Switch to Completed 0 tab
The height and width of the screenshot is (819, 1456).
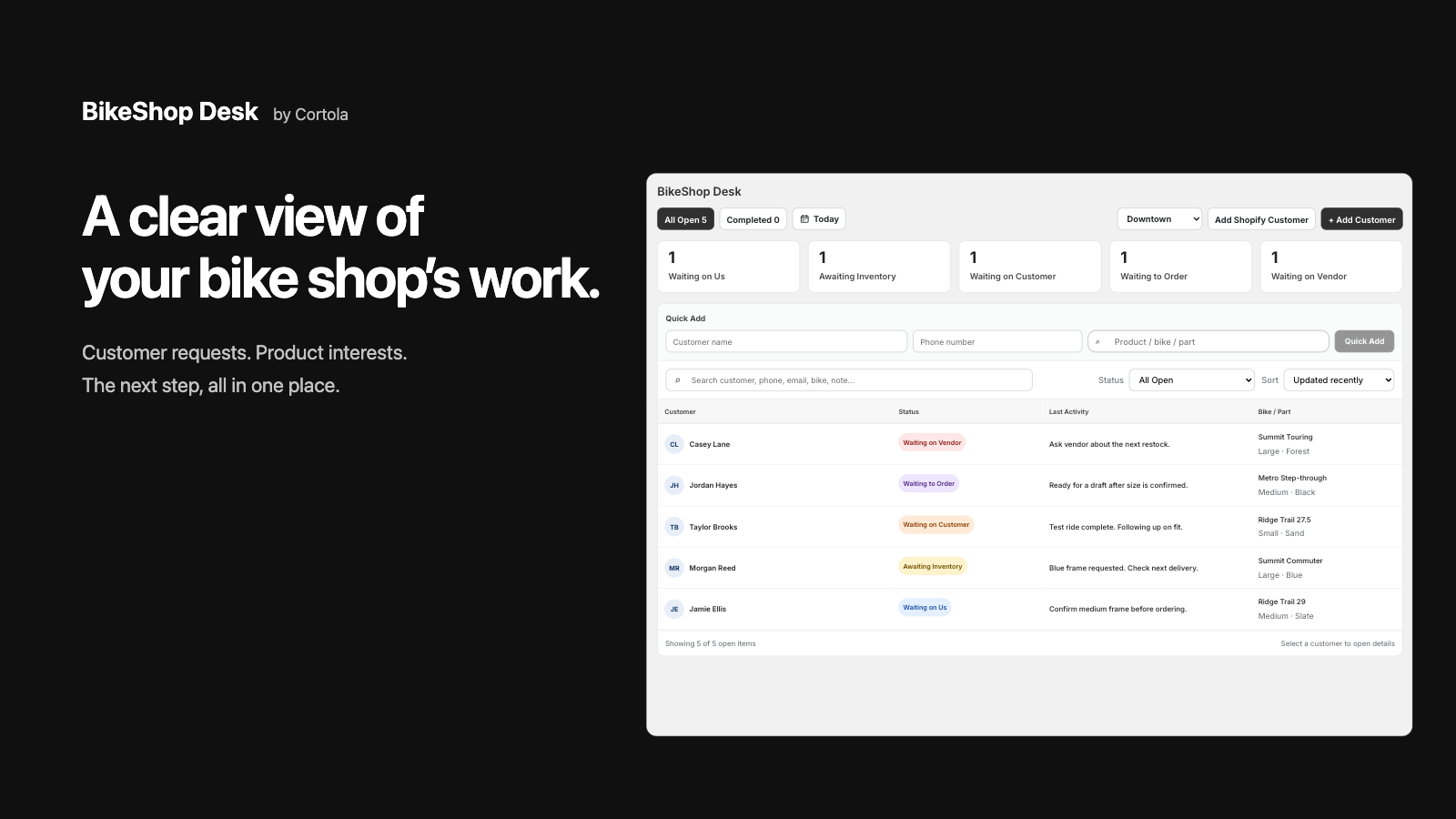click(x=753, y=219)
